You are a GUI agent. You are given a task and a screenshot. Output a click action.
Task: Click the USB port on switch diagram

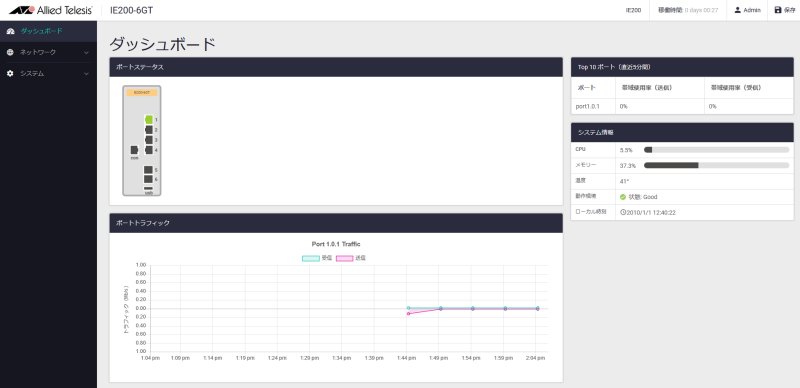coord(148,188)
